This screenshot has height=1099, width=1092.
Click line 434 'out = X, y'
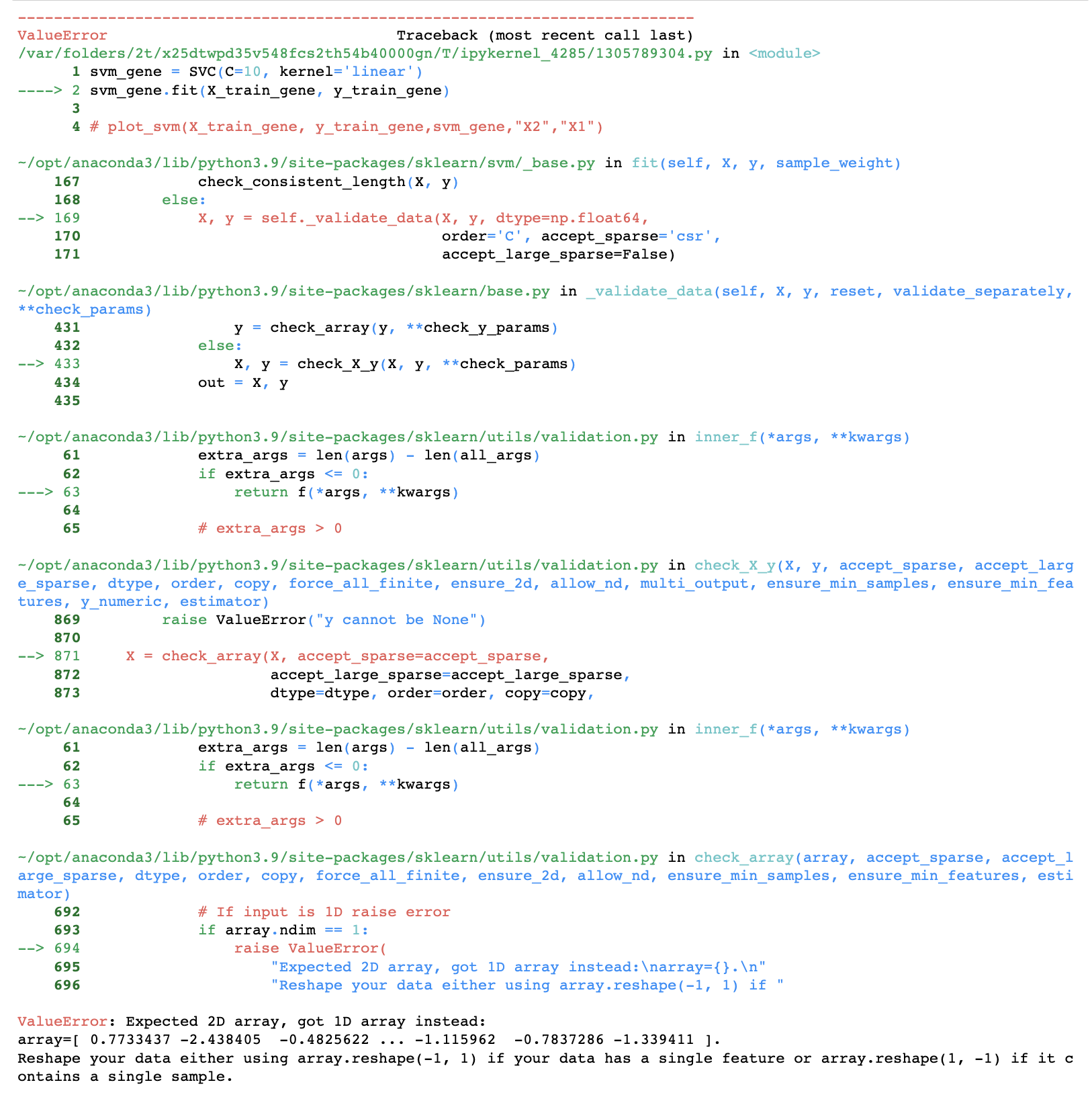pos(243,383)
